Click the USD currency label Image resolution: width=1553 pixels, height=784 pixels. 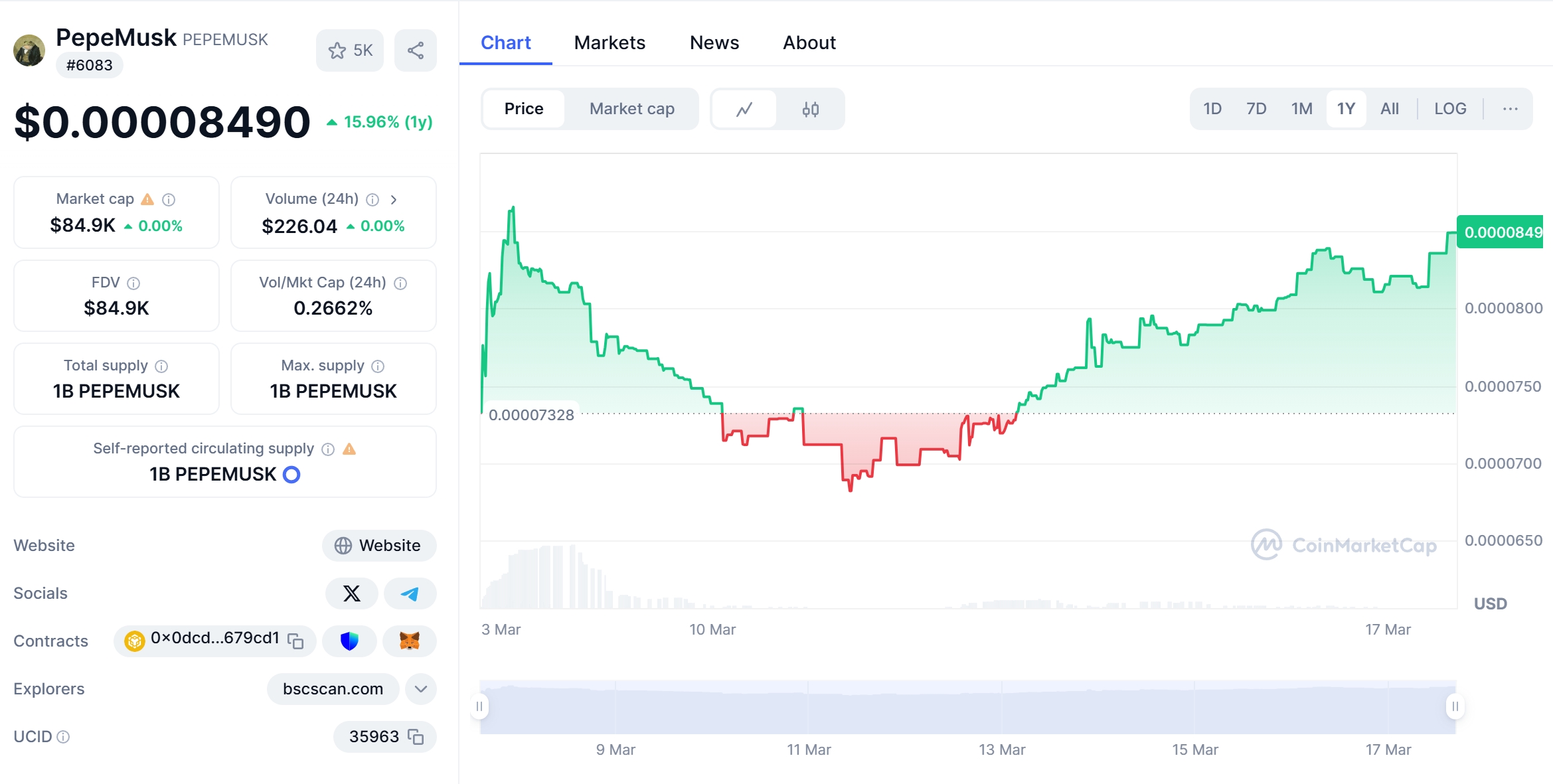(1491, 604)
